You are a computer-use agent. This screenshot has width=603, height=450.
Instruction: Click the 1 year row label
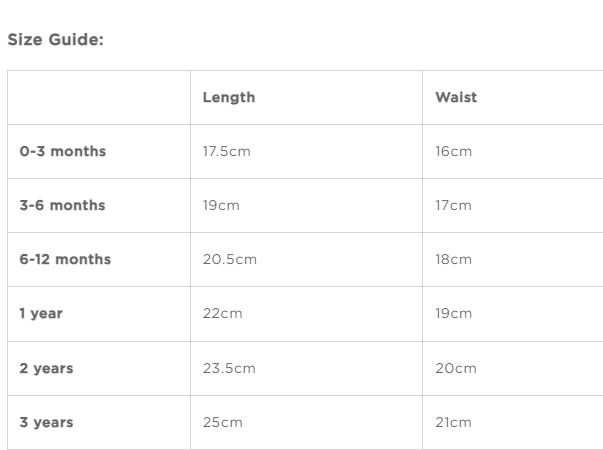(x=41, y=313)
